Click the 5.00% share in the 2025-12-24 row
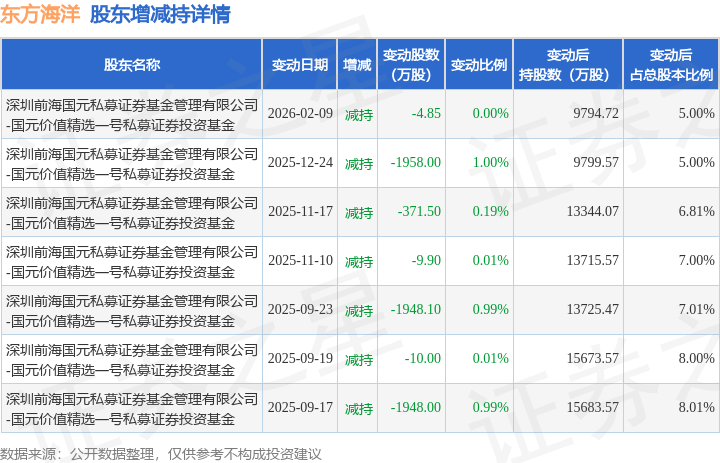 coord(697,163)
